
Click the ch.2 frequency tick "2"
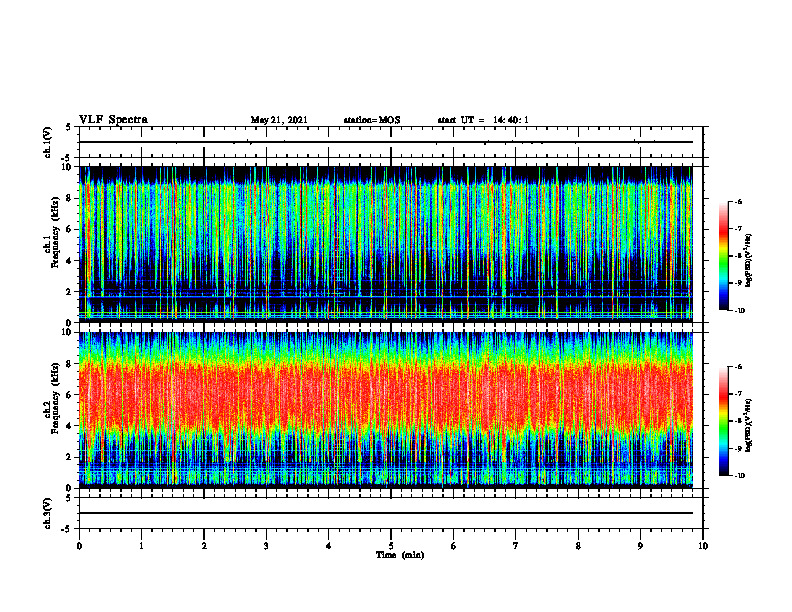tap(70, 457)
